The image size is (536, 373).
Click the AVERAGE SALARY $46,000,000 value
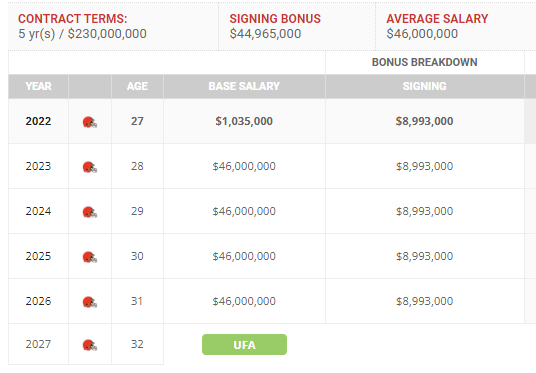422,34
